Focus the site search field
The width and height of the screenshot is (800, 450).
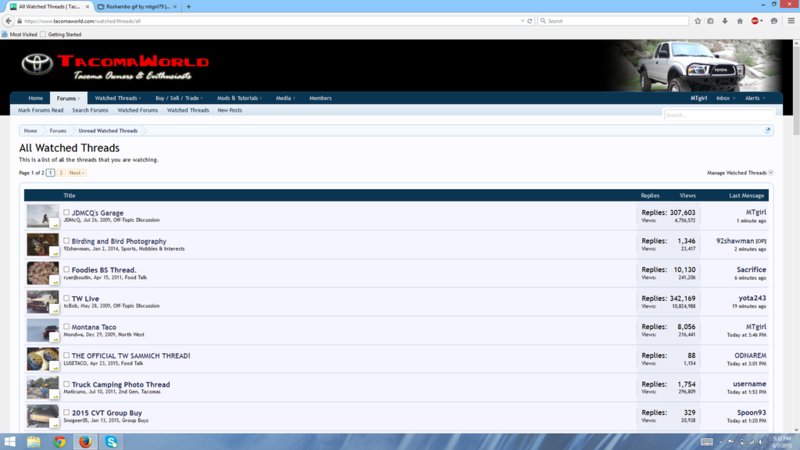719,115
